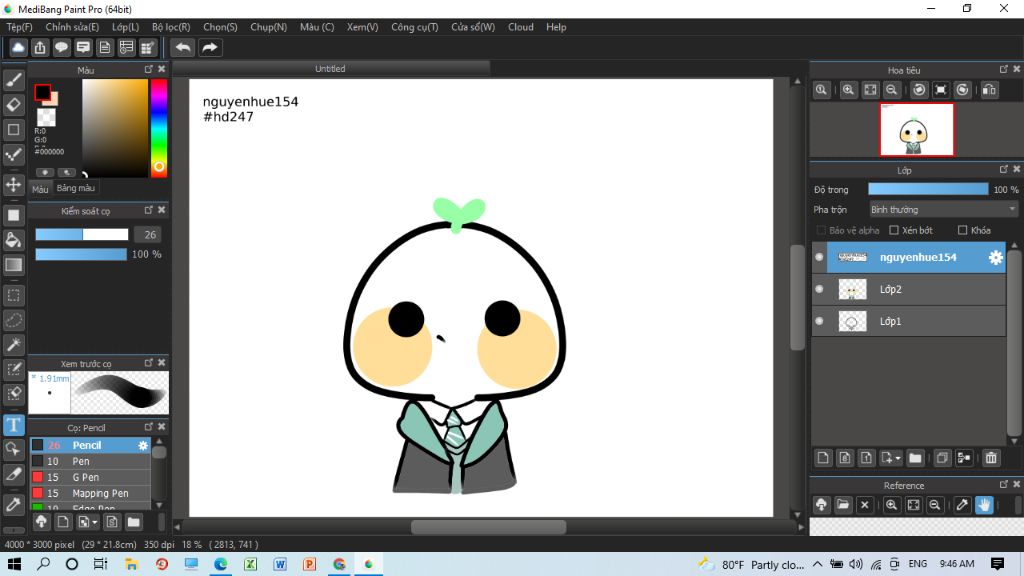This screenshot has width=1024, height=576.
Task: Select the Mapping Pen brush
Action: (90, 493)
